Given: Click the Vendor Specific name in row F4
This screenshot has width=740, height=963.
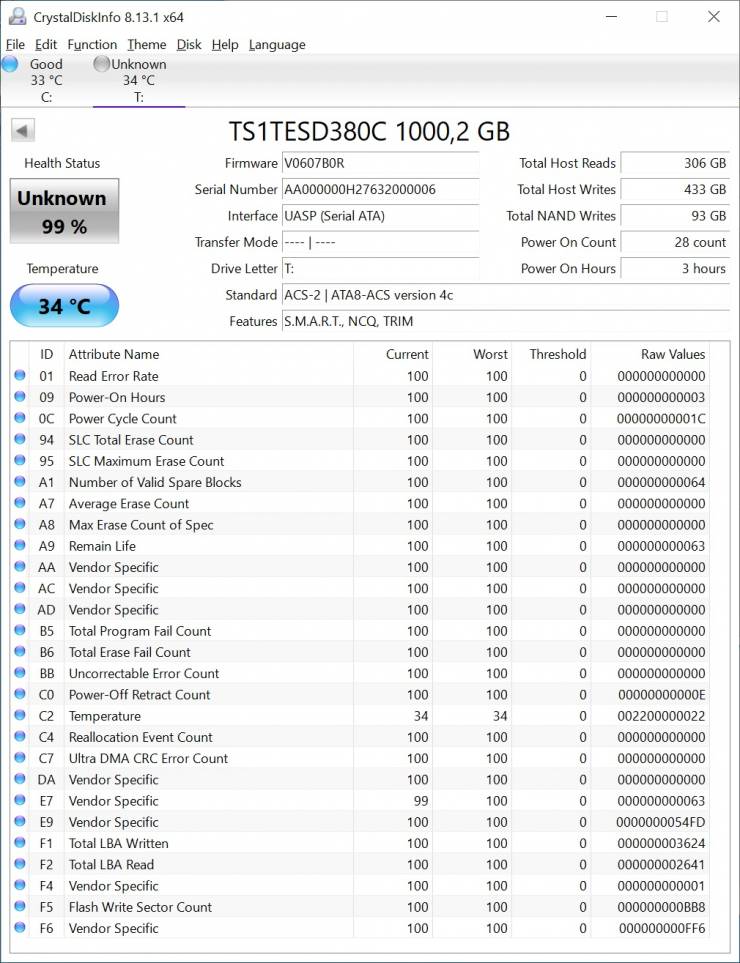Looking at the screenshot, I should pyautogui.click(x=114, y=886).
